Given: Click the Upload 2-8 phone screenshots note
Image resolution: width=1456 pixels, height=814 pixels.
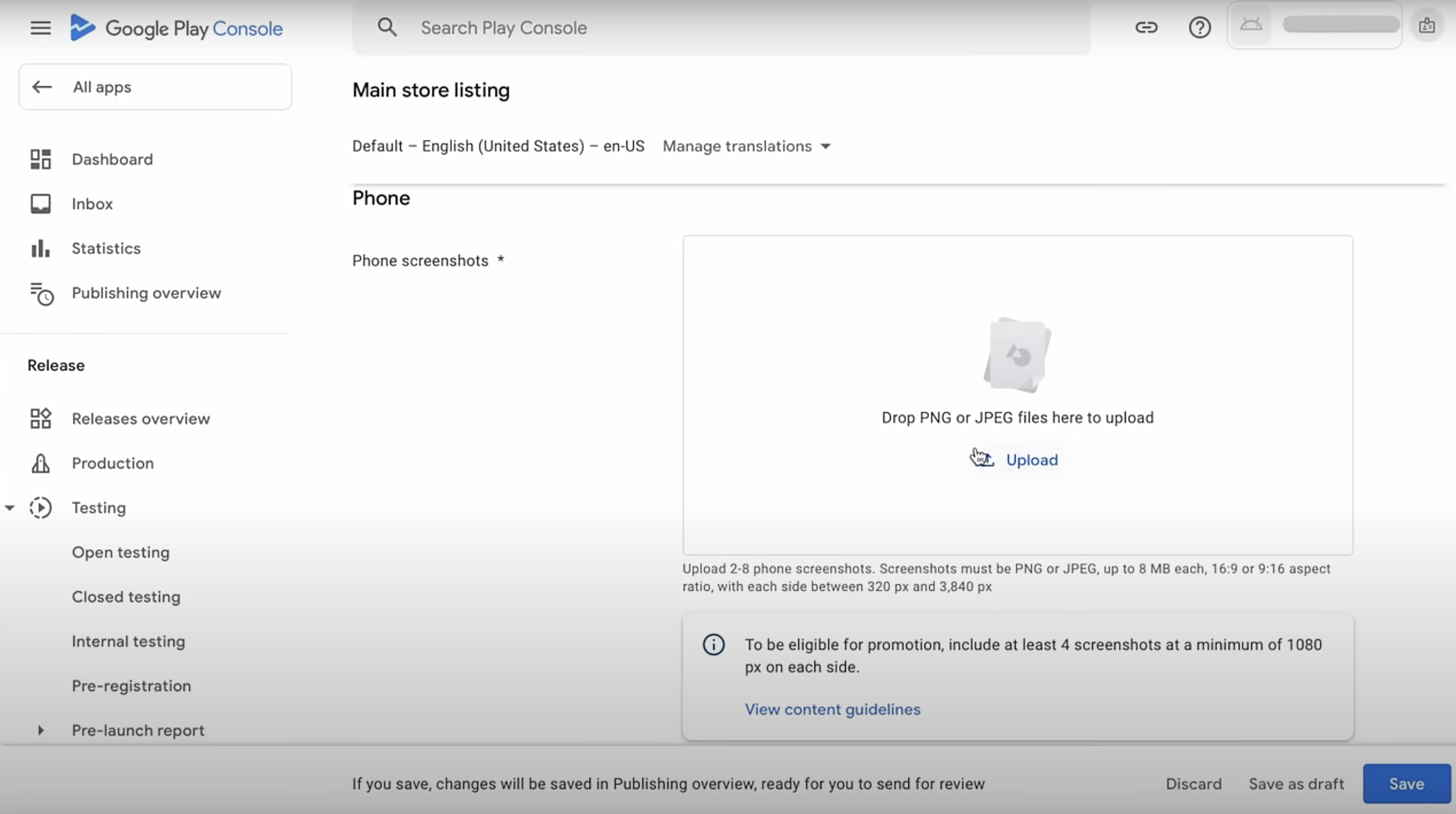Looking at the screenshot, I should [1006, 578].
